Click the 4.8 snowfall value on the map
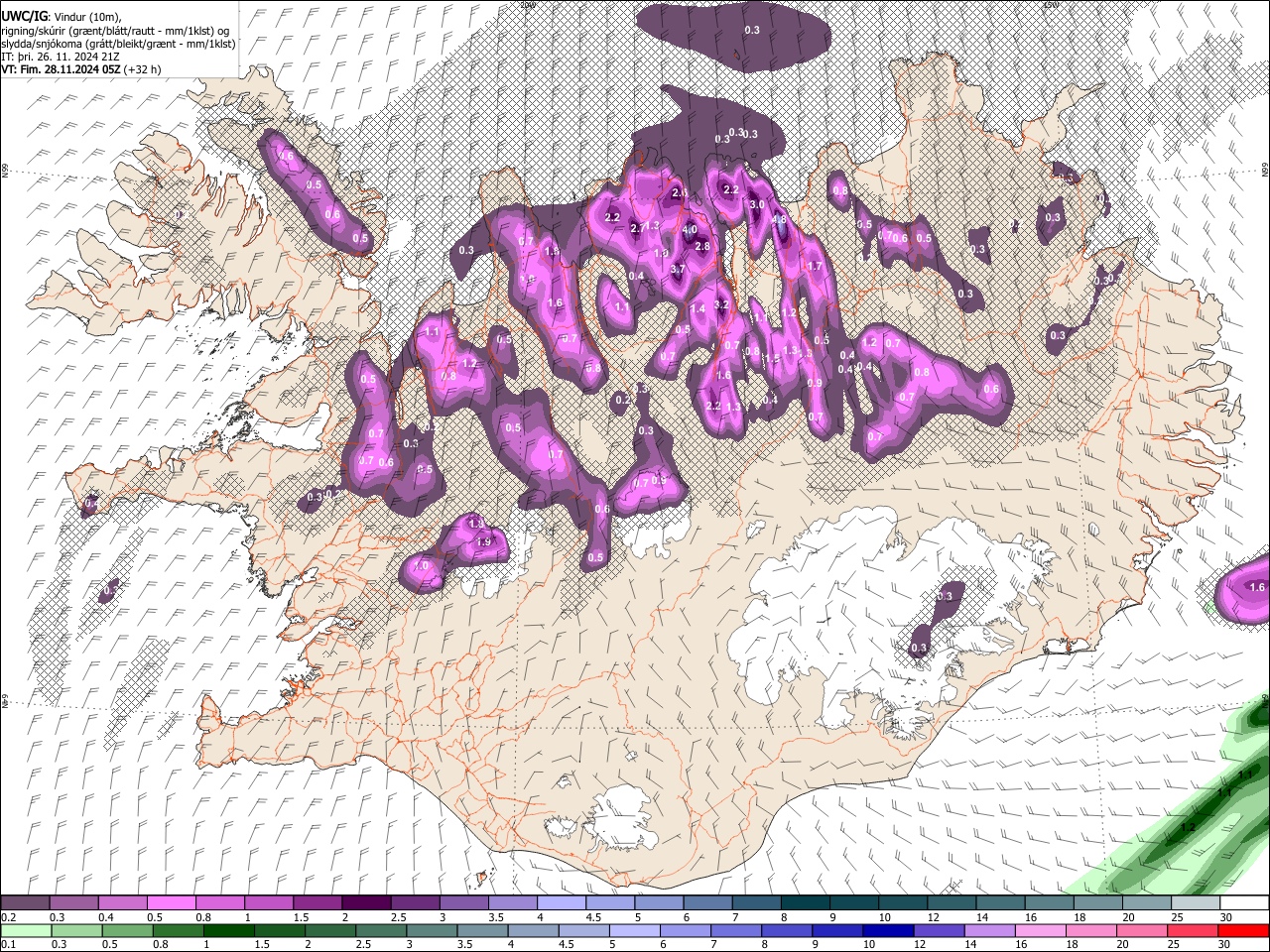The width and height of the screenshot is (1270, 952). pos(779,220)
